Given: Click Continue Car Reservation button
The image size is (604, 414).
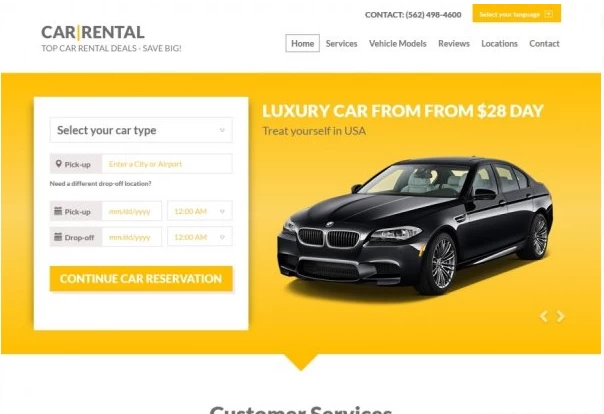Looking at the screenshot, I should click(141, 278).
